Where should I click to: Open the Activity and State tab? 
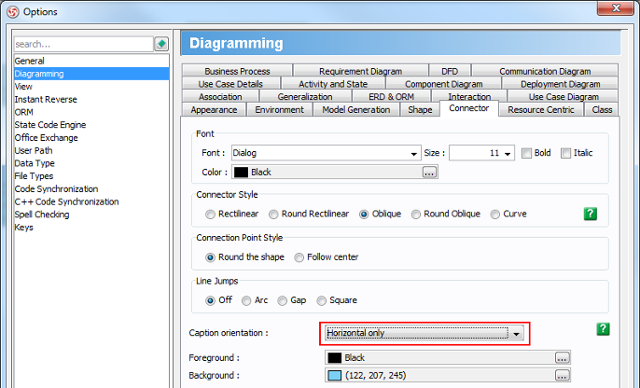click(x=333, y=84)
